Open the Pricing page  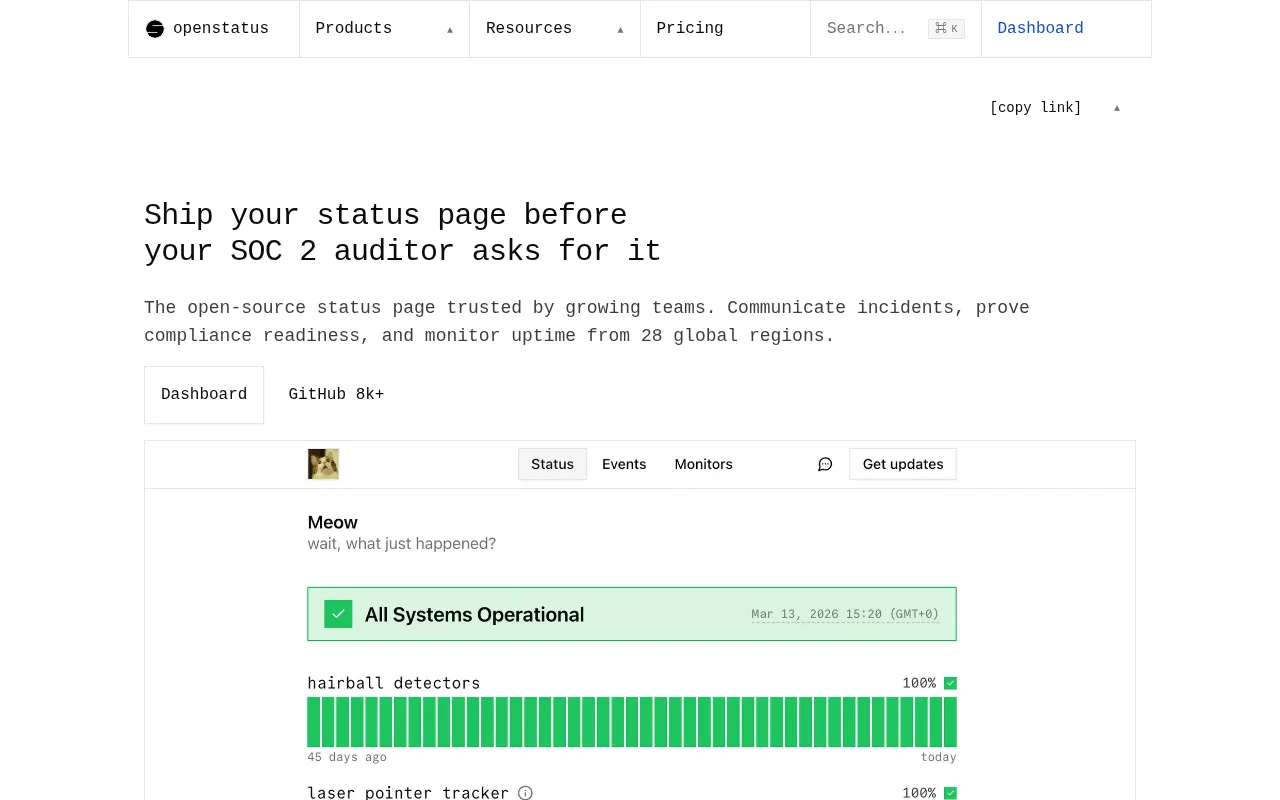[725, 29]
